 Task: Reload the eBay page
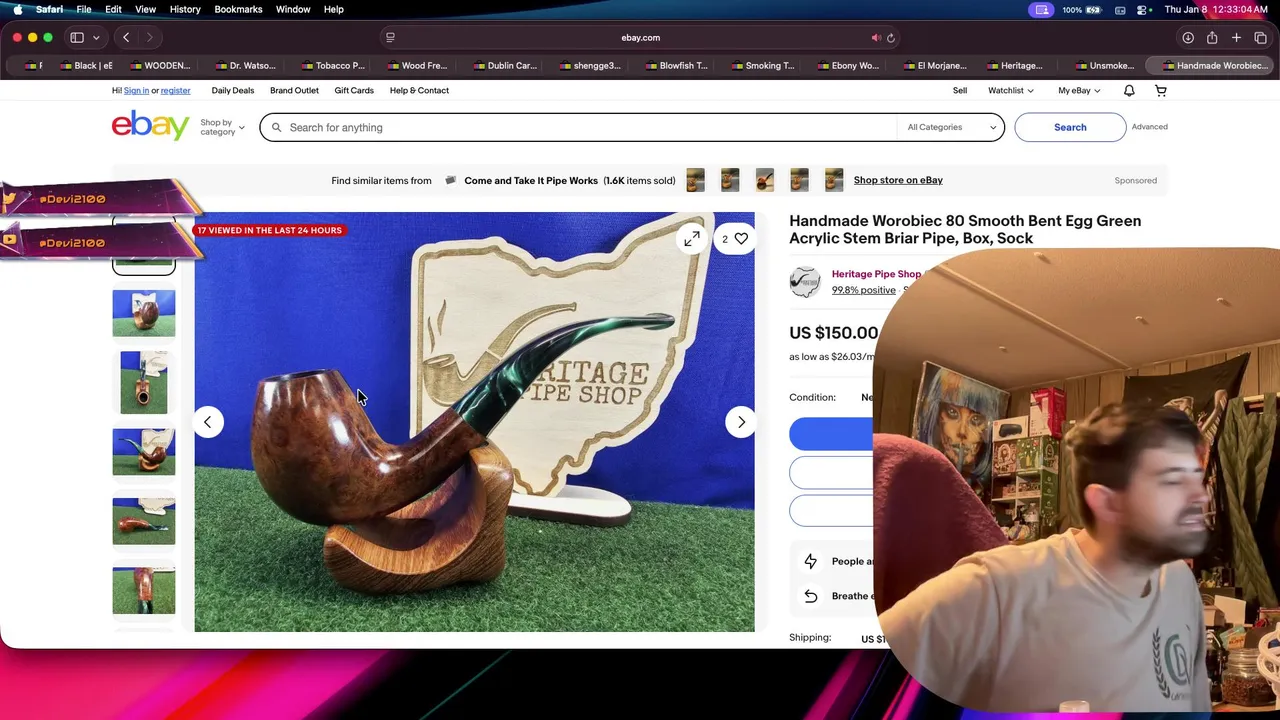coord(891,38)
